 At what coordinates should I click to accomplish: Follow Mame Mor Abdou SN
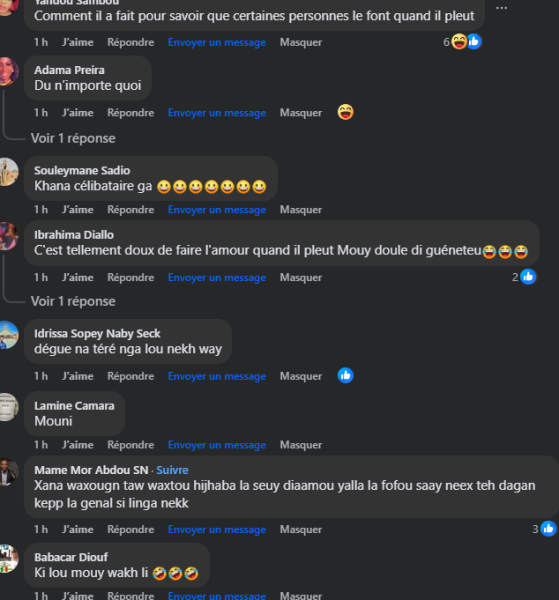coord(172,470)
